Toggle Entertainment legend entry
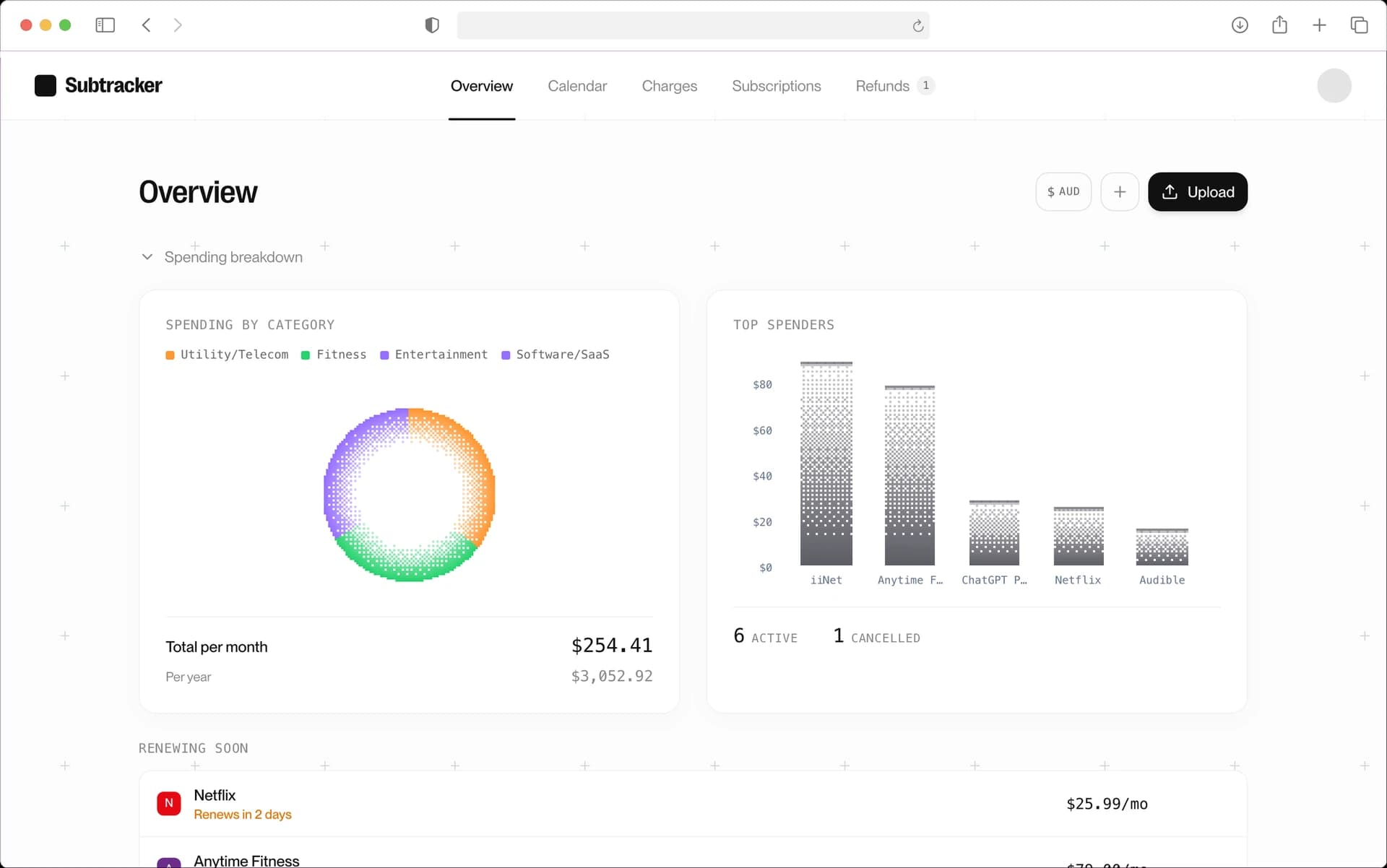 coord(433,355)
